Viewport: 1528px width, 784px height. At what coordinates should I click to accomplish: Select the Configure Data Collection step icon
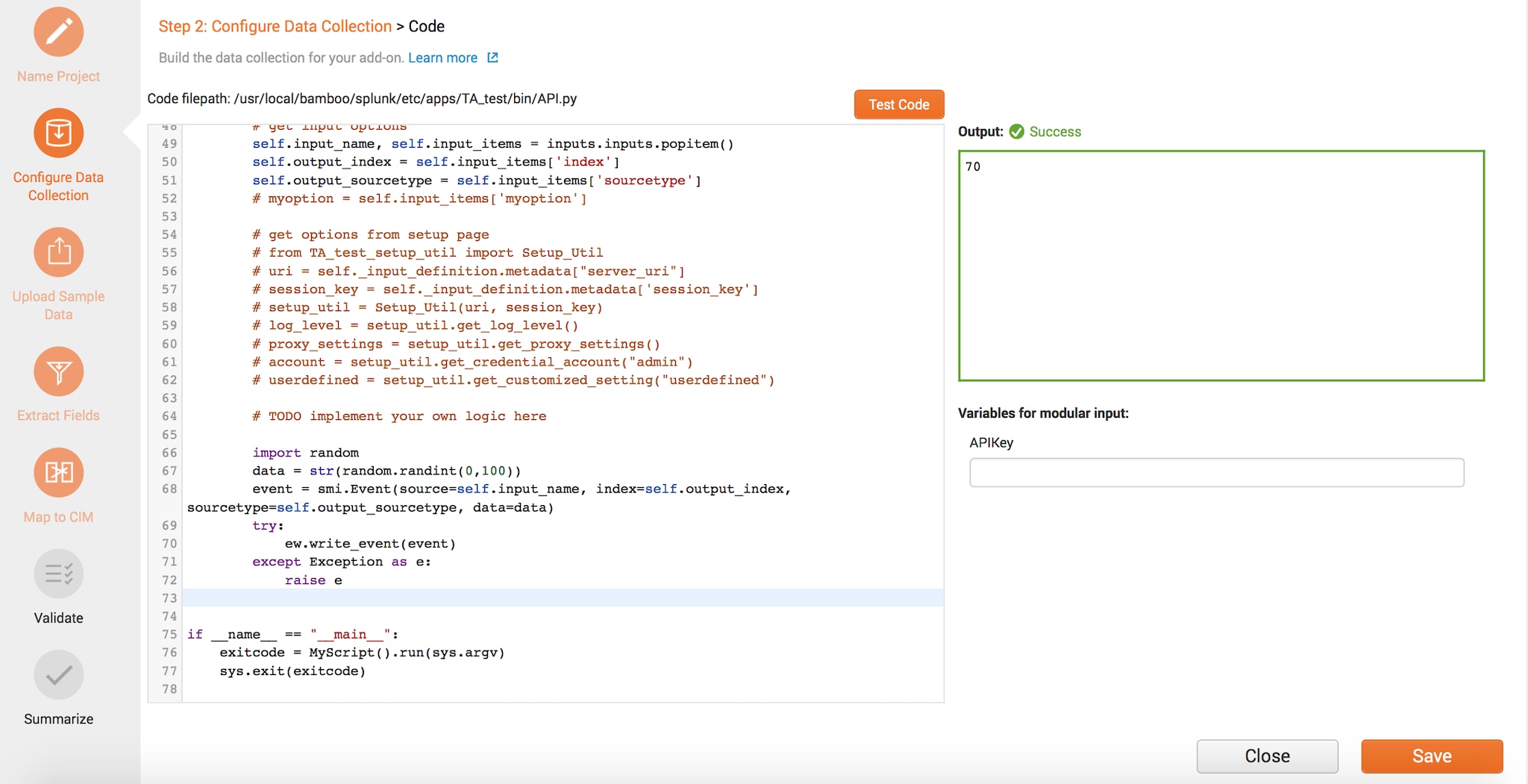(x=58, y=133)
